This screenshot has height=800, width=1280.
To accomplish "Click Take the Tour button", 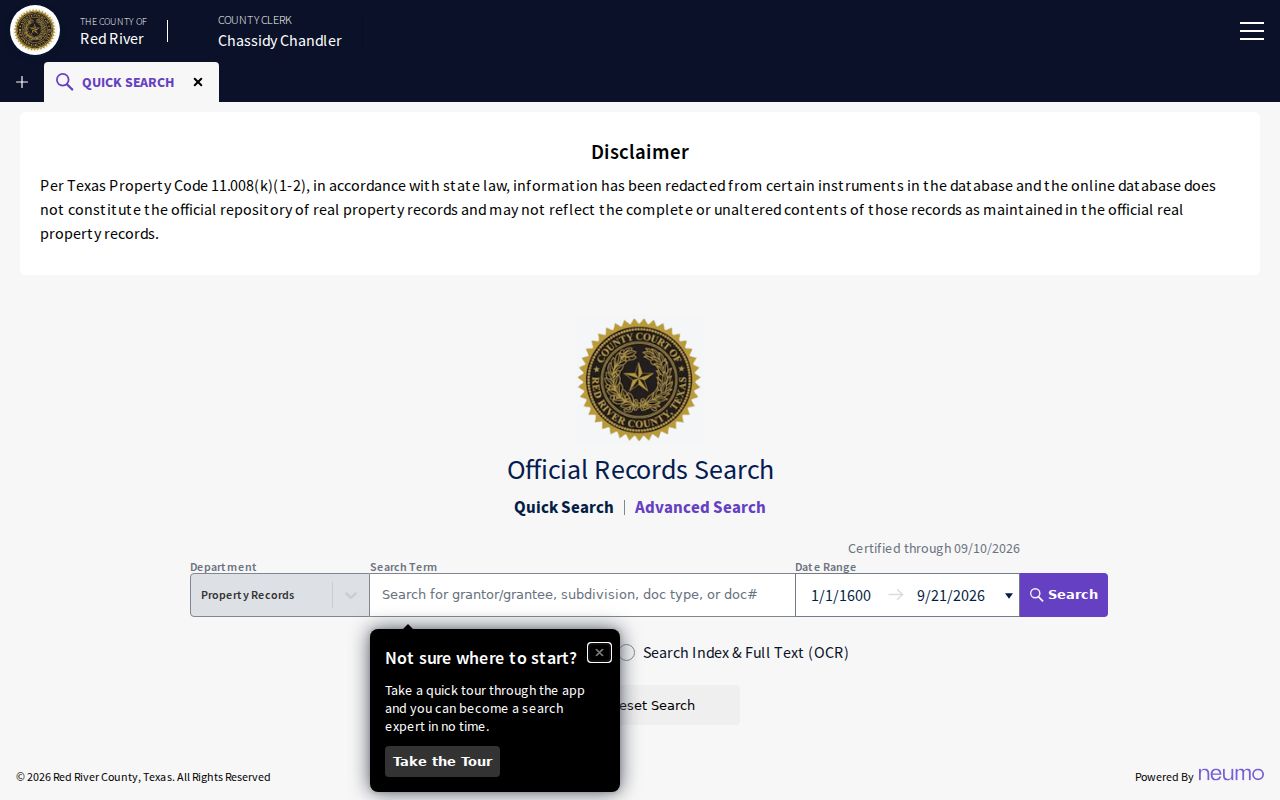I will (442, 761).
